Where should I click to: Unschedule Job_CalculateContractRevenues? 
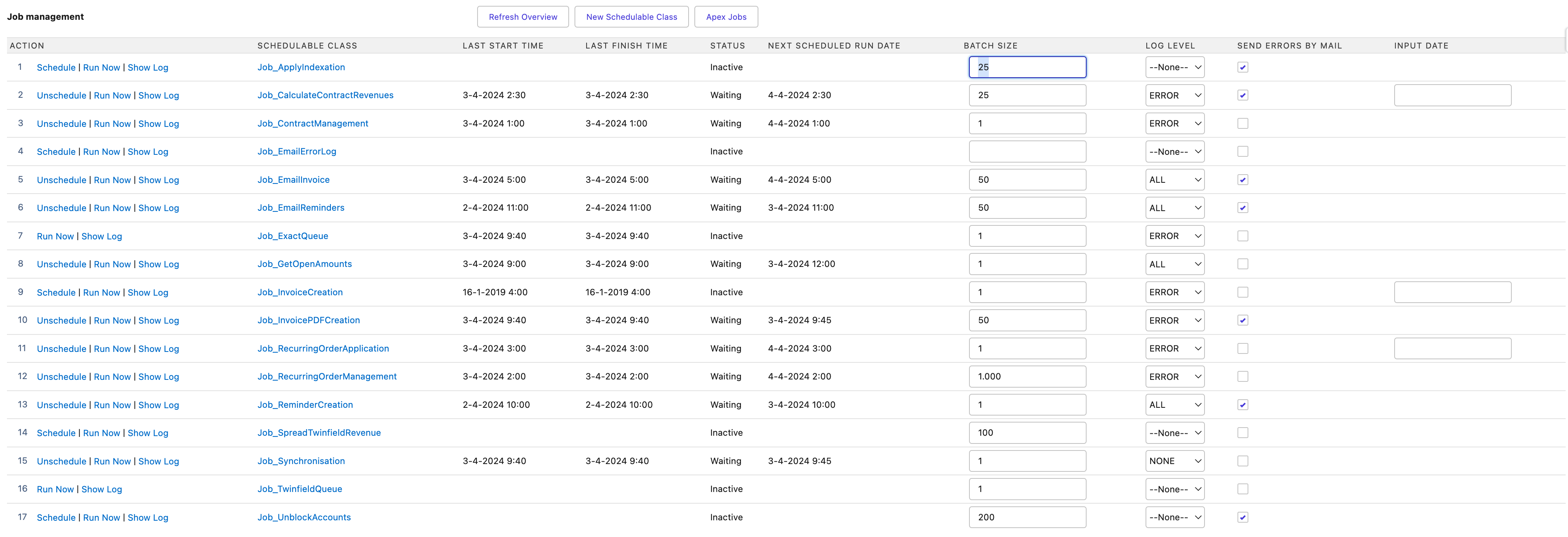[61, 95]
